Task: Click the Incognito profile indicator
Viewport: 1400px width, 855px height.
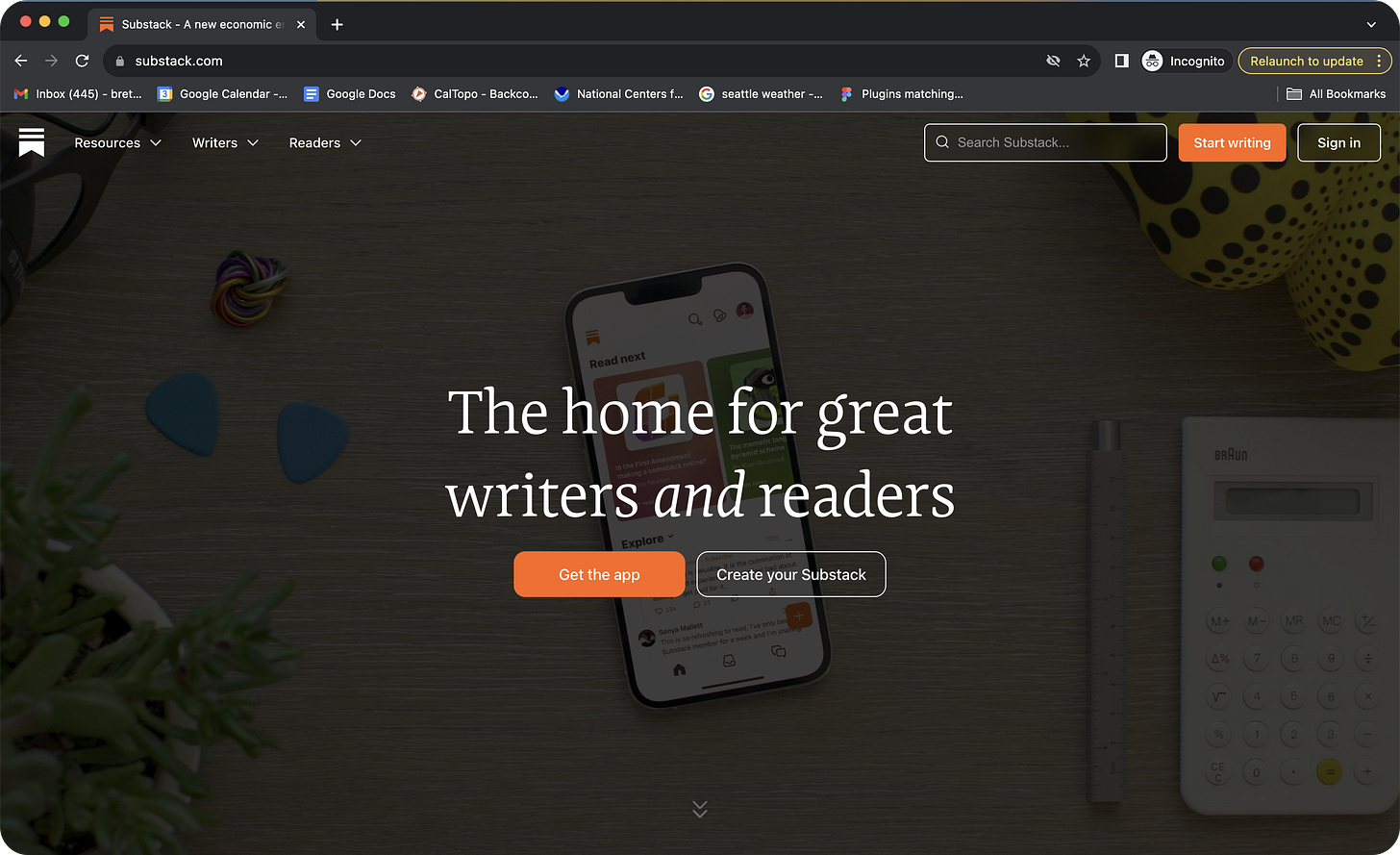Action: 1184,61
